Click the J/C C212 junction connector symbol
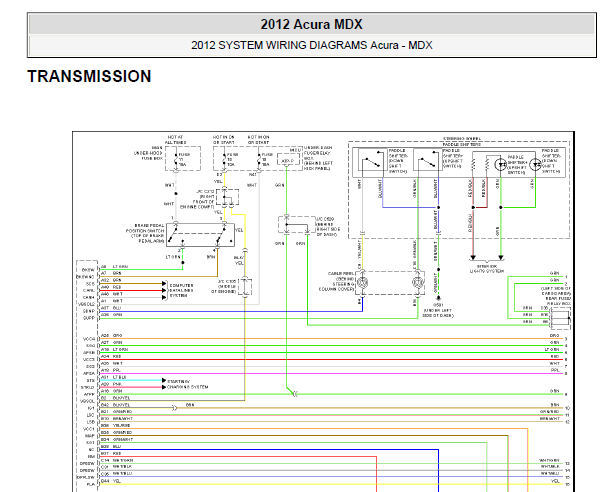This screenshot has width=601, height=492. (x=227, y=197)
